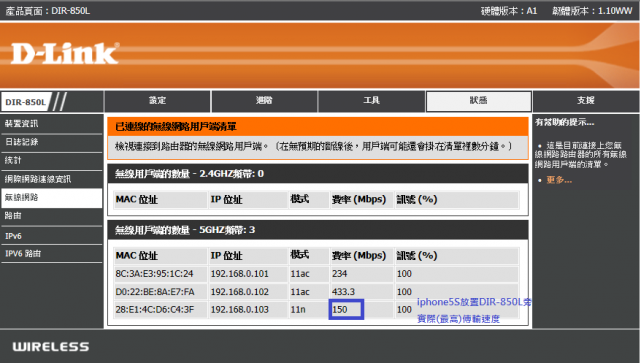Click IP address 192.168.0.102
The image size is (640, 363).
[x=240, y=292]
